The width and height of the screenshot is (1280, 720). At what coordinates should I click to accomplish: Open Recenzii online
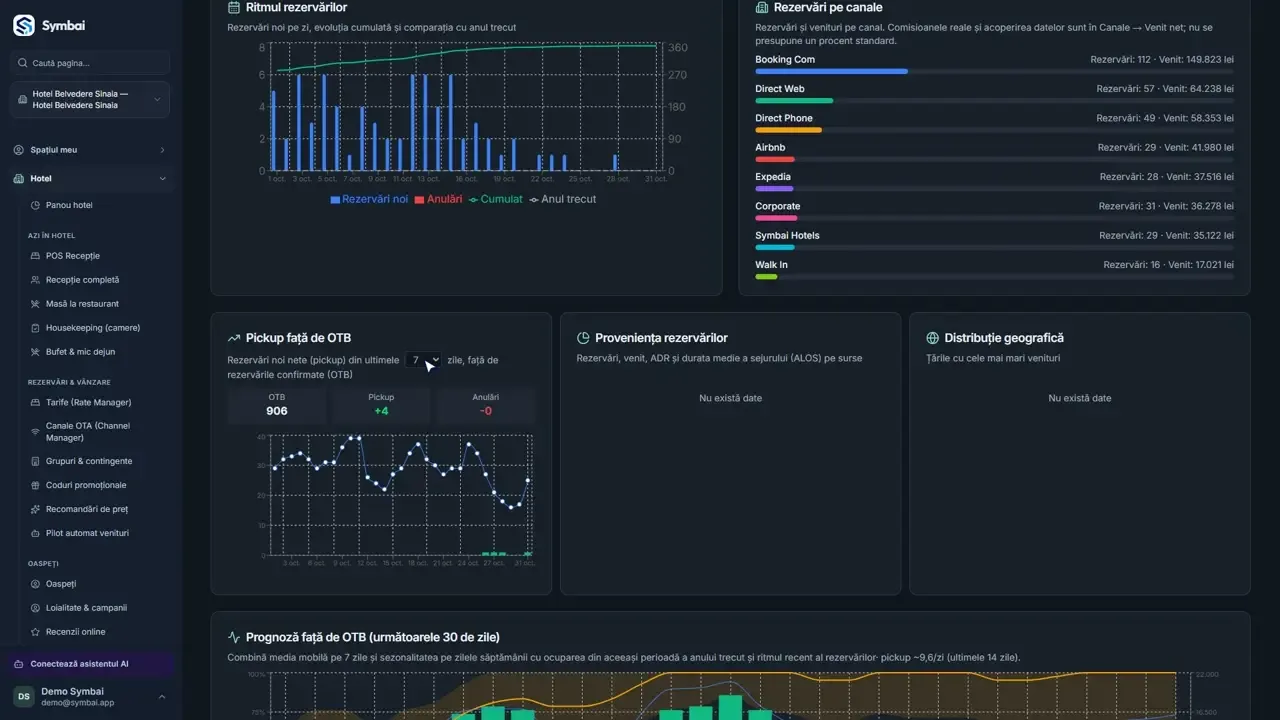click(x=75, y=632)
